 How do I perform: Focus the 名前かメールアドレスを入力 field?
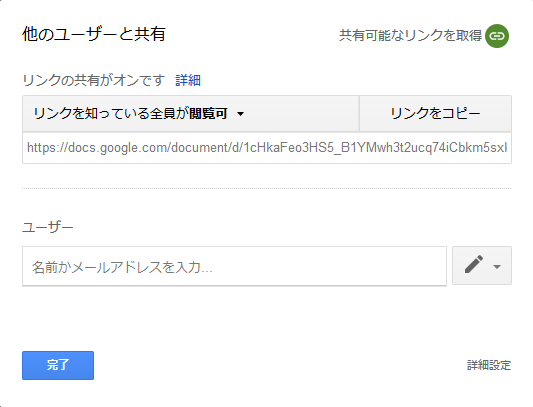coord(234,266)
